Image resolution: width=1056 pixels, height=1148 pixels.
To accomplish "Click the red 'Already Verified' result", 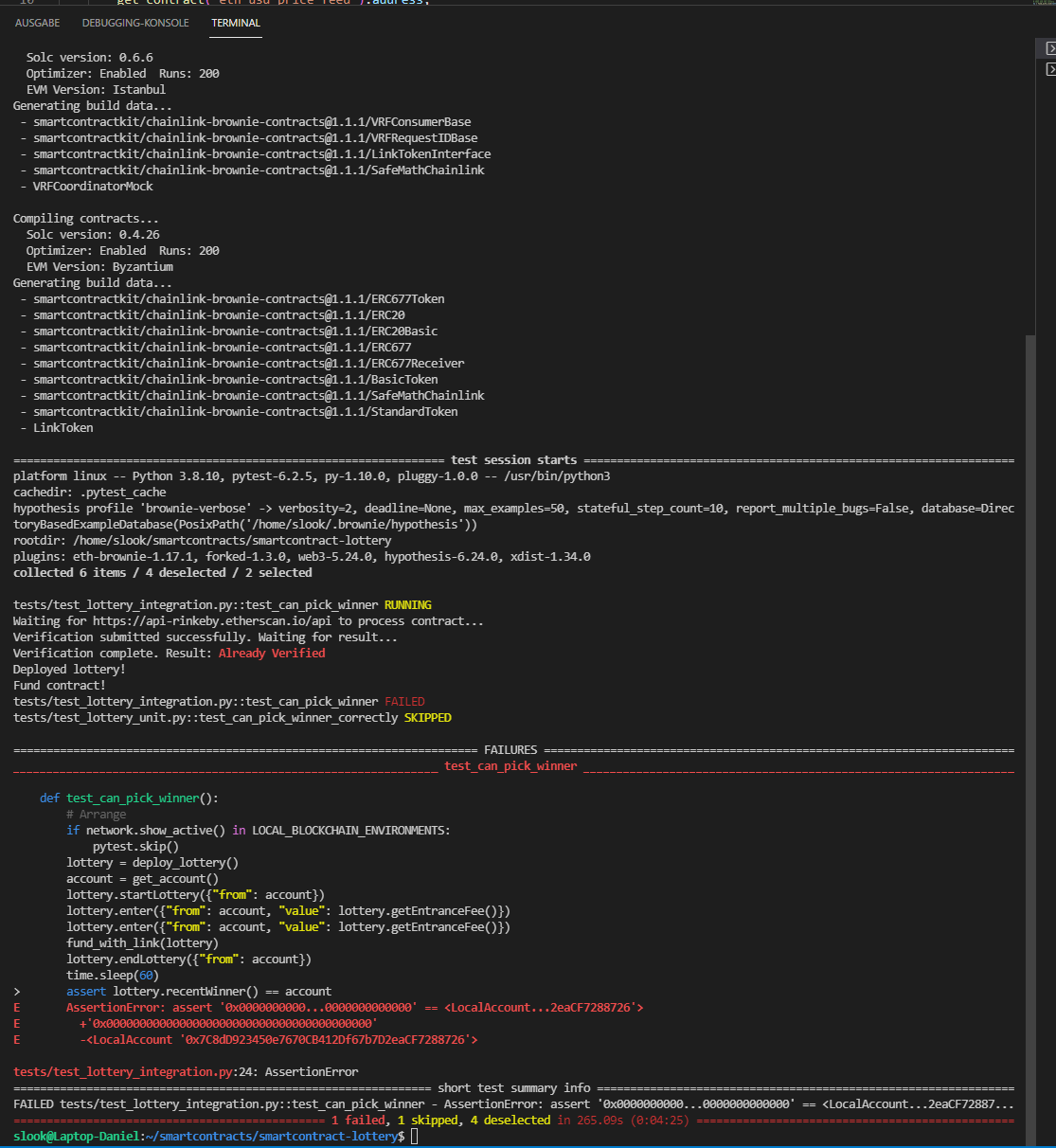I will coord(272,654).
